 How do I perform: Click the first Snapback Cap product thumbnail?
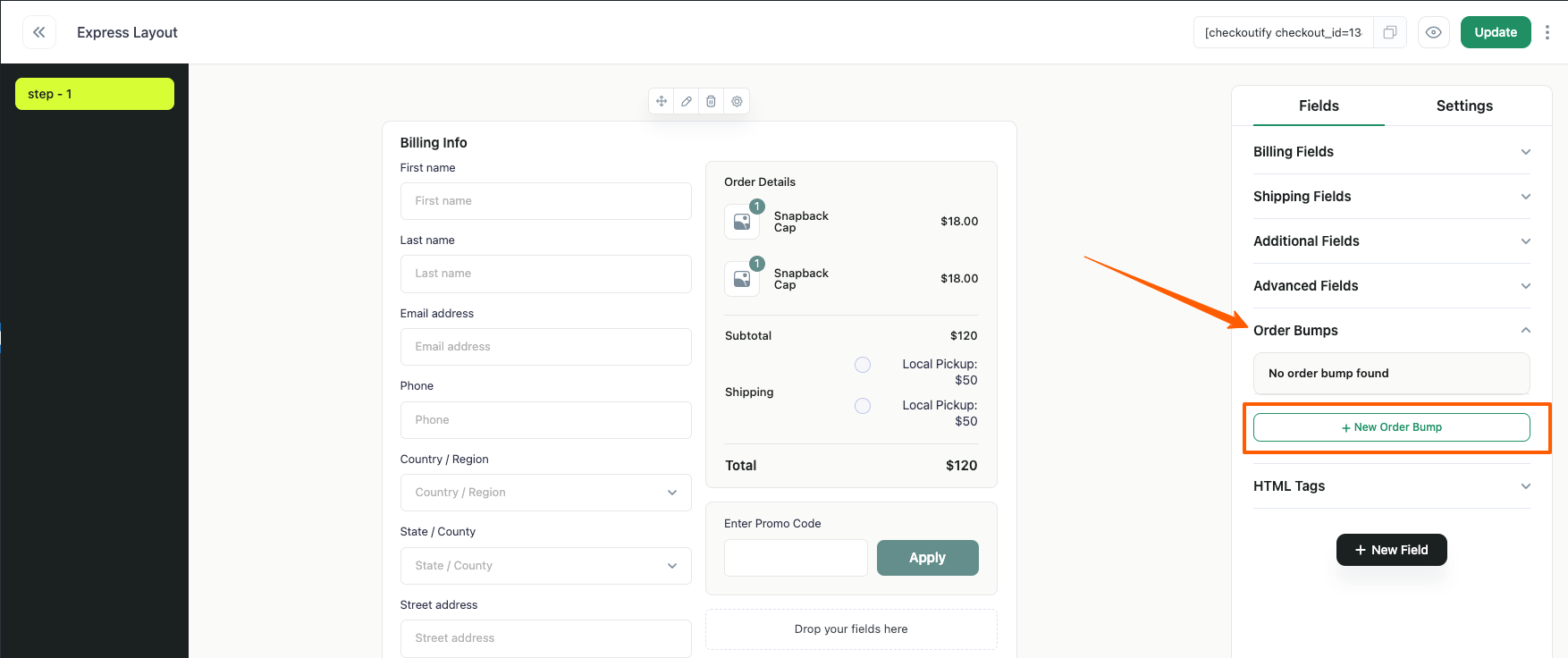[742, 222]
